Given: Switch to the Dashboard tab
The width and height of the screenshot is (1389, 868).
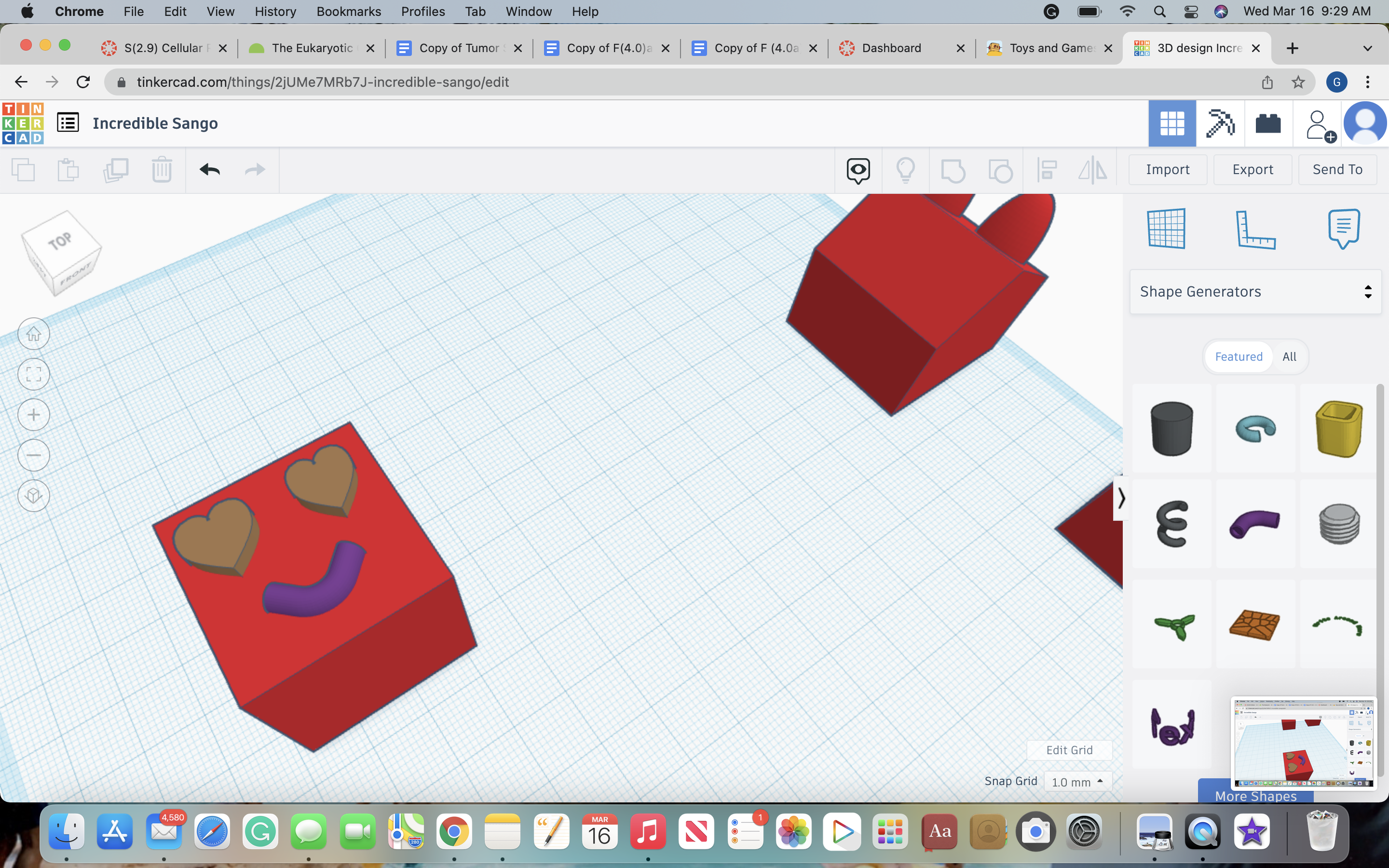Looking at the screenshot, I should [x=891, y=48].
